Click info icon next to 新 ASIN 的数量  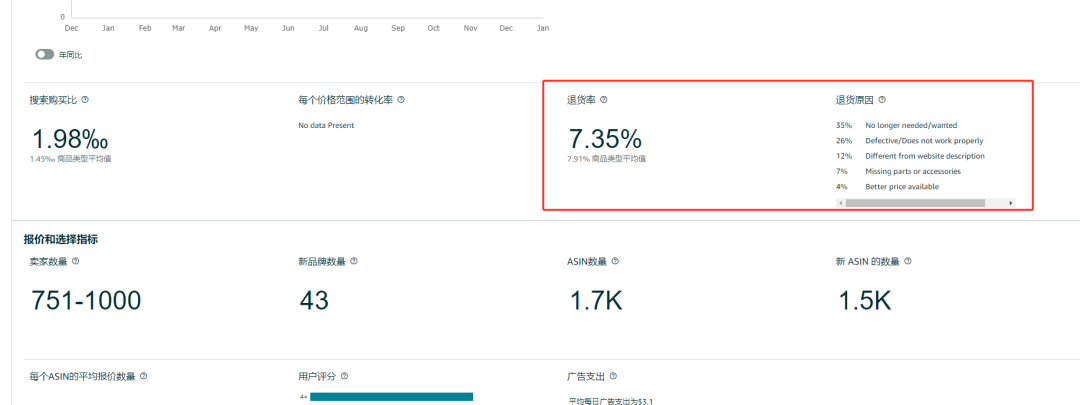(x=907, y=261)
